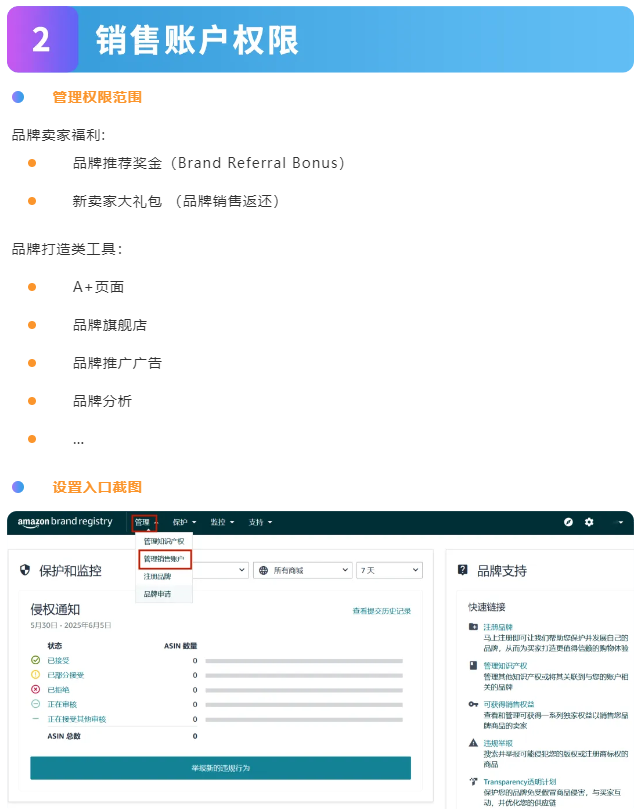Open the settings gear icon
641x809 pixels.
point(589,522)
